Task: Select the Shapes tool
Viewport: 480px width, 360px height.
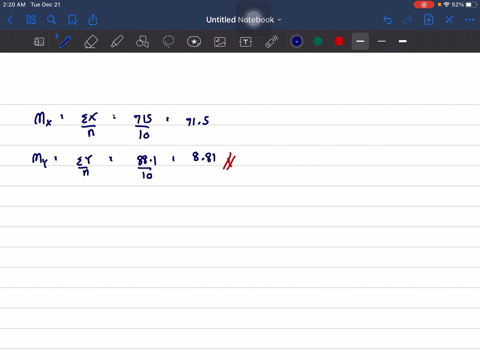Action: pyautogui.click(x=142, y=42)
